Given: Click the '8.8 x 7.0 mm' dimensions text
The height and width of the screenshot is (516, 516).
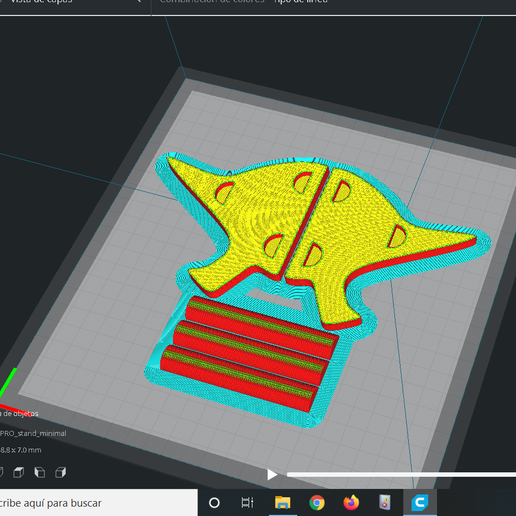Looking at the screenshot, I should point(21,450).
